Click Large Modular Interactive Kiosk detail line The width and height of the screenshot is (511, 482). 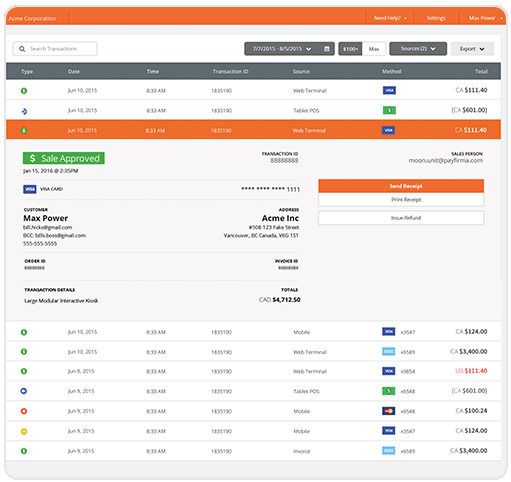click(61, 301)
